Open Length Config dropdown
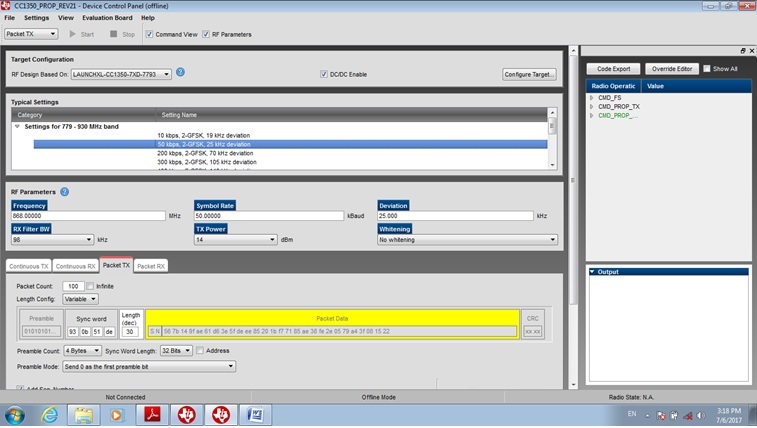The height and width of the screenshot is (428, 757). (x=80, y=299)
